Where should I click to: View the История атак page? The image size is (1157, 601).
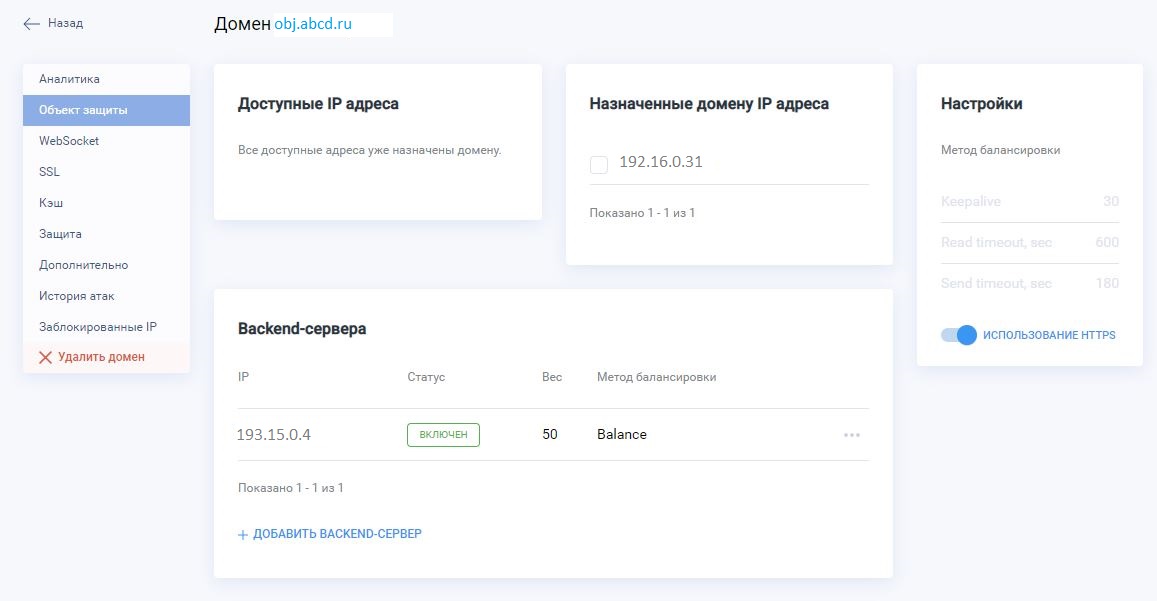(76, 296)
